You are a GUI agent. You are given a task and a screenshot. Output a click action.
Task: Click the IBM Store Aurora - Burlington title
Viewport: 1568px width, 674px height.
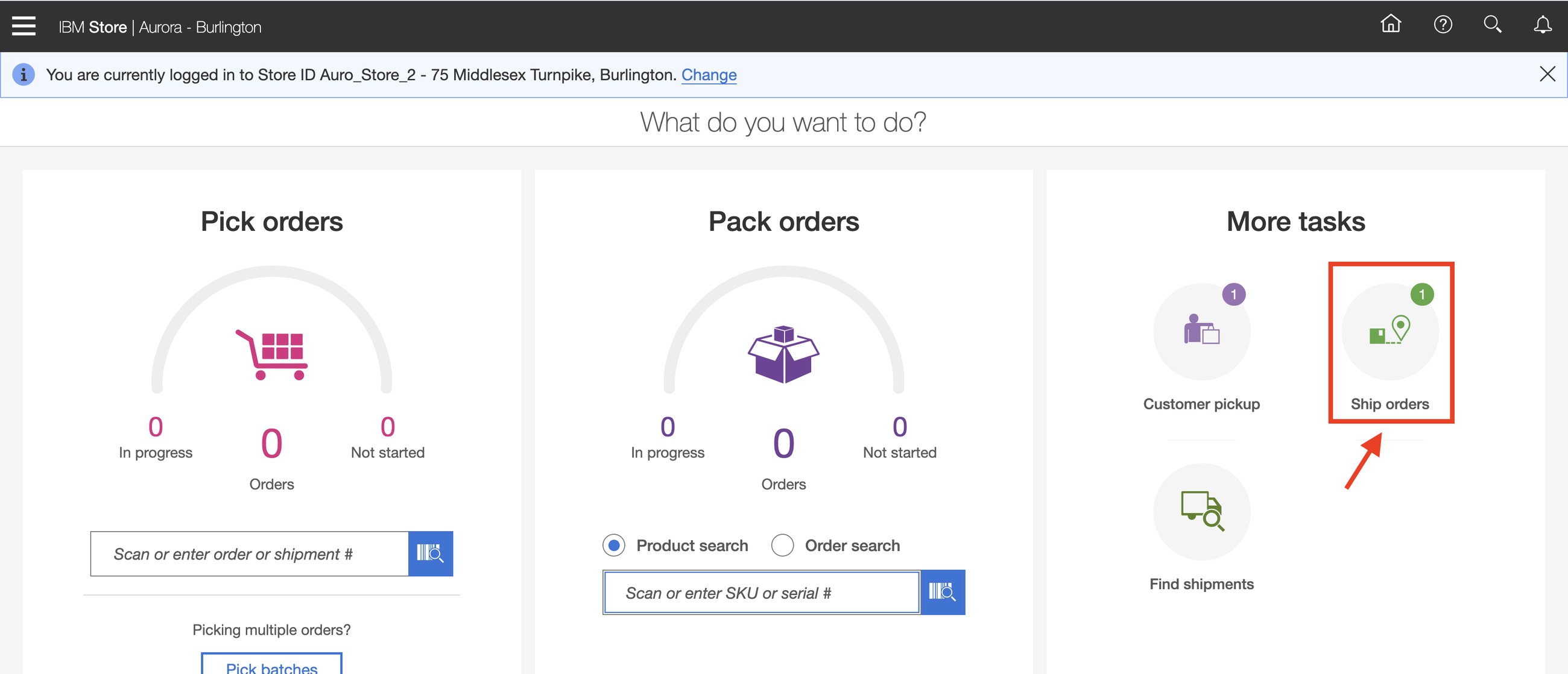160,27
